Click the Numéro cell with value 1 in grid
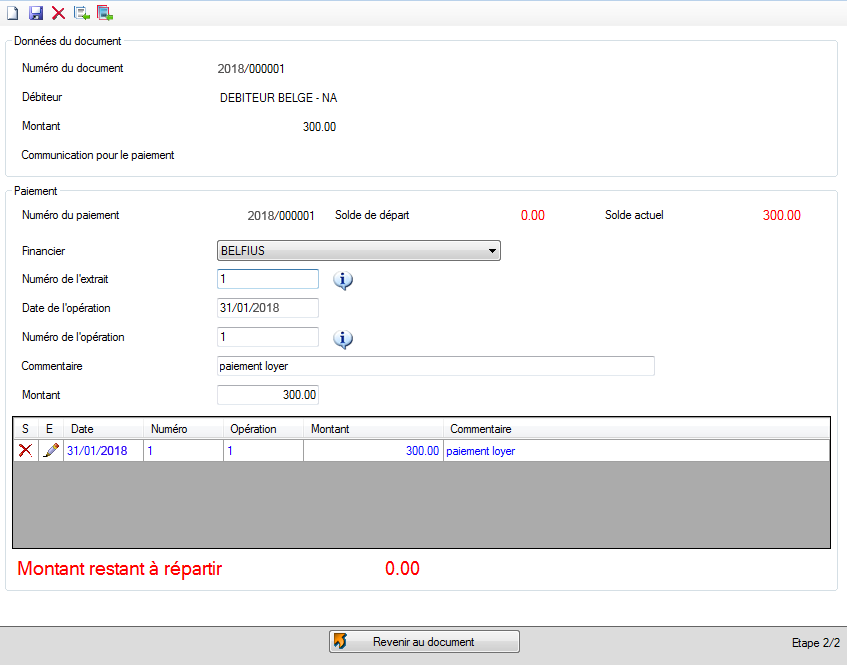Viewport: 847px width, 665px height. (184, 451)
